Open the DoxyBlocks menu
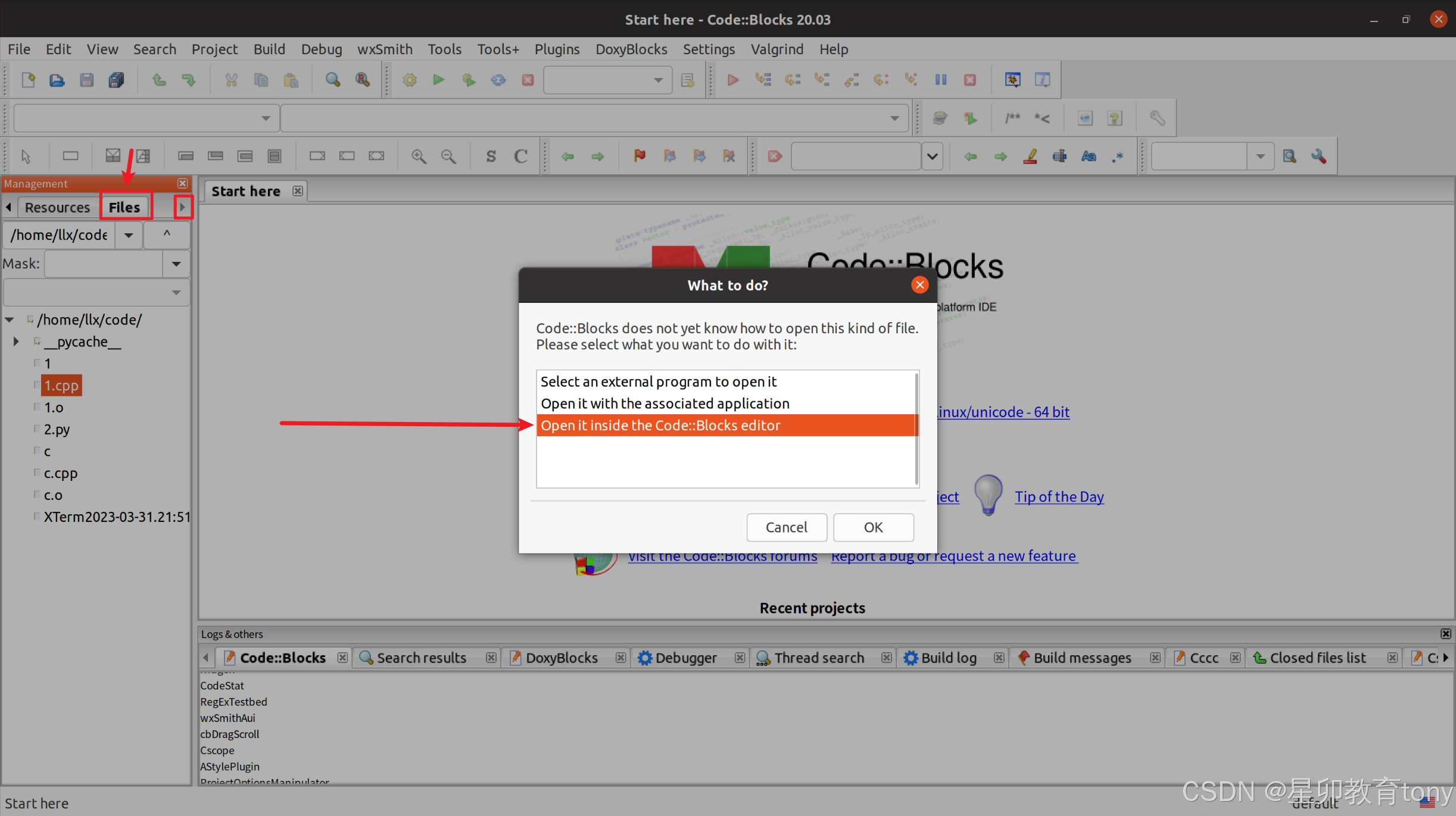1456x816 pixels. coord(631,49)
